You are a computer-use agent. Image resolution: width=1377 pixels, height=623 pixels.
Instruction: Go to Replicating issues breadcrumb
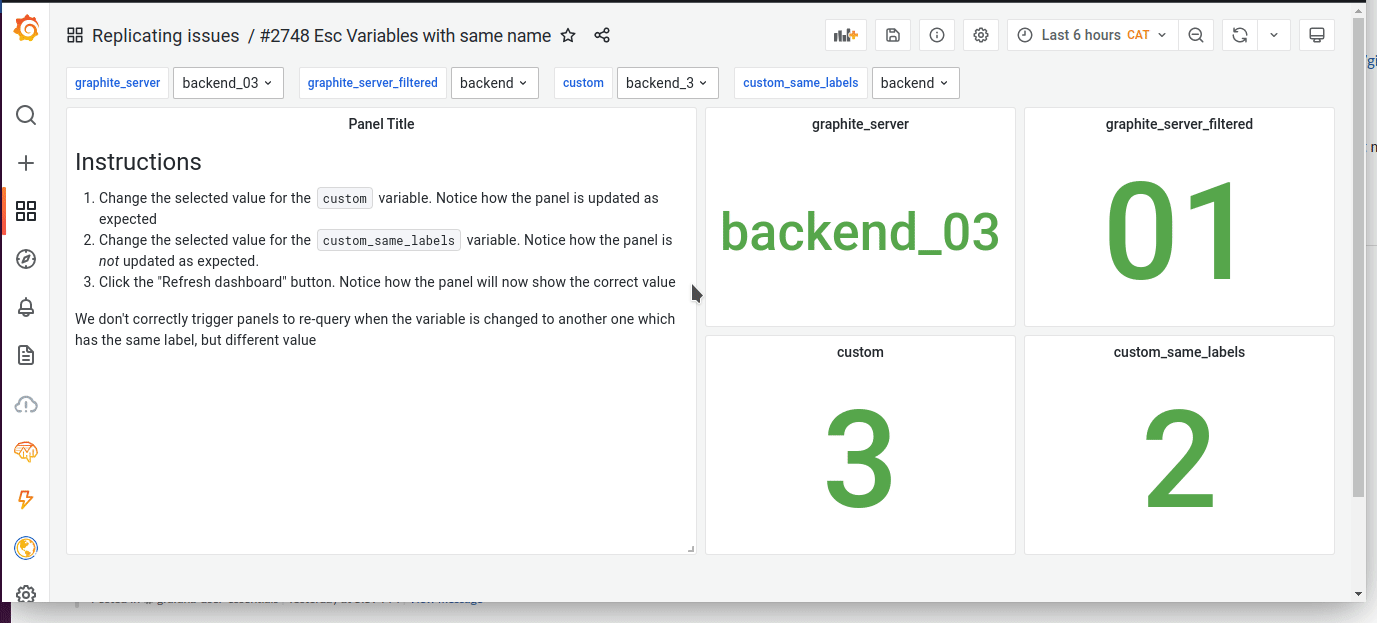[165, 34]
